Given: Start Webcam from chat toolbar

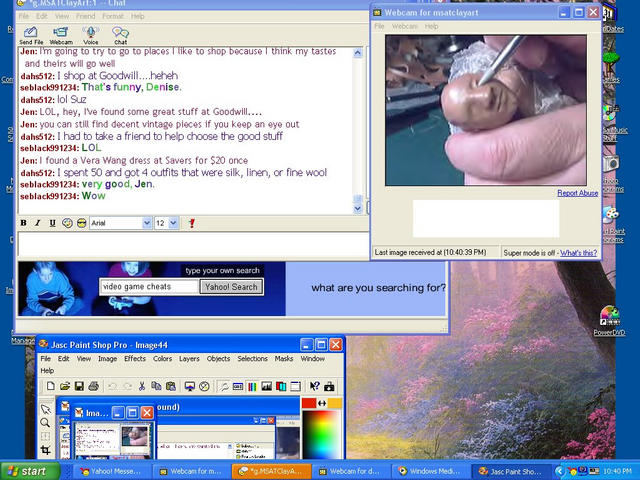Looking at the screenshot, I should [61, 35].
